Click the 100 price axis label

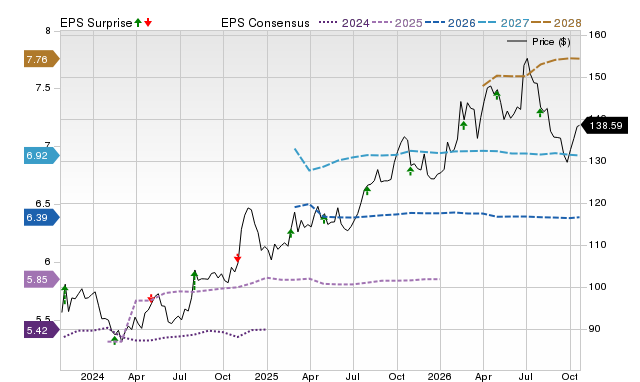tap(597, 287)
